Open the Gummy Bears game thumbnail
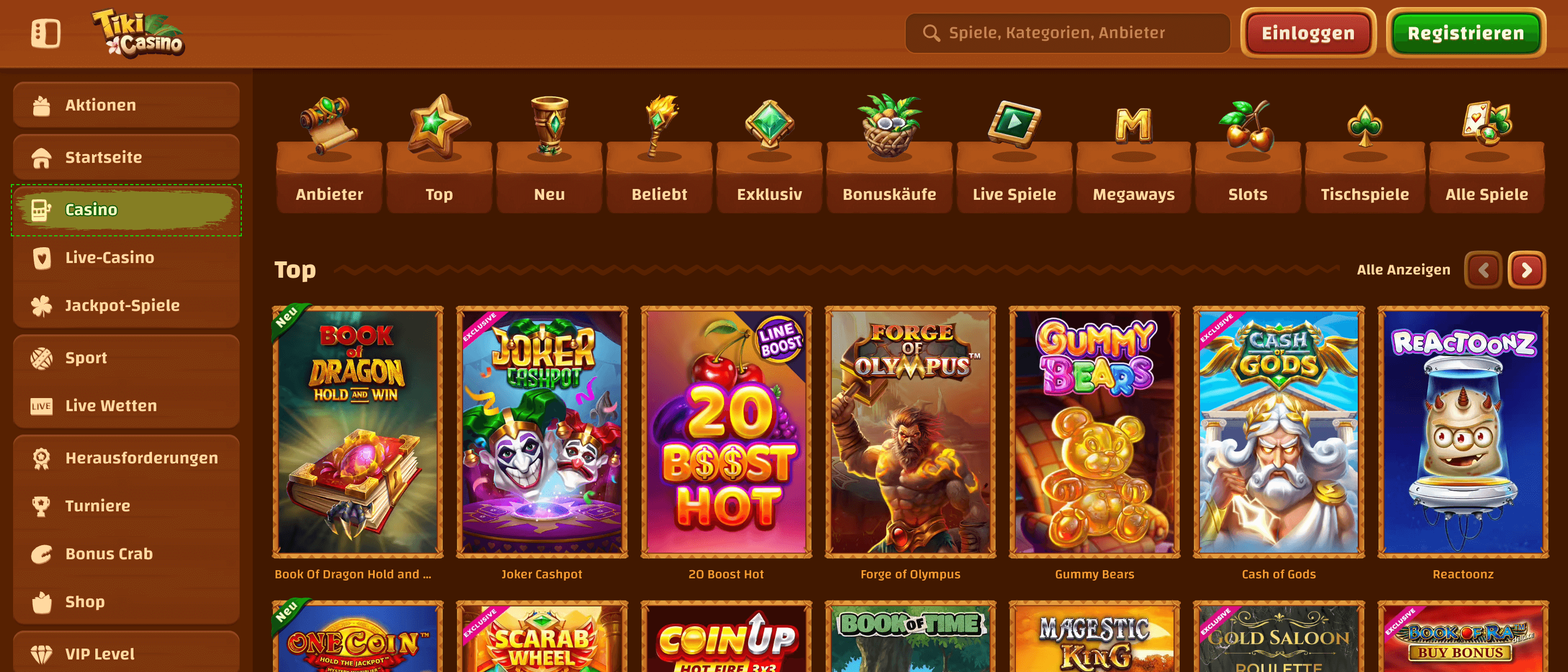The width and height of the screenshot is (1568, 672). point(1094,432)
